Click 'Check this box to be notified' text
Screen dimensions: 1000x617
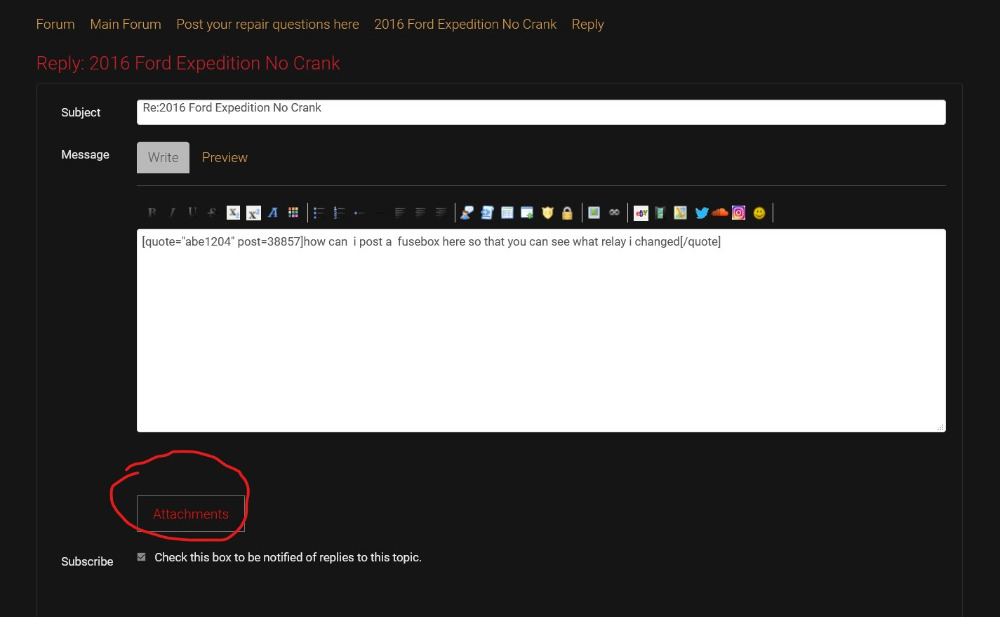pos(288,557)
